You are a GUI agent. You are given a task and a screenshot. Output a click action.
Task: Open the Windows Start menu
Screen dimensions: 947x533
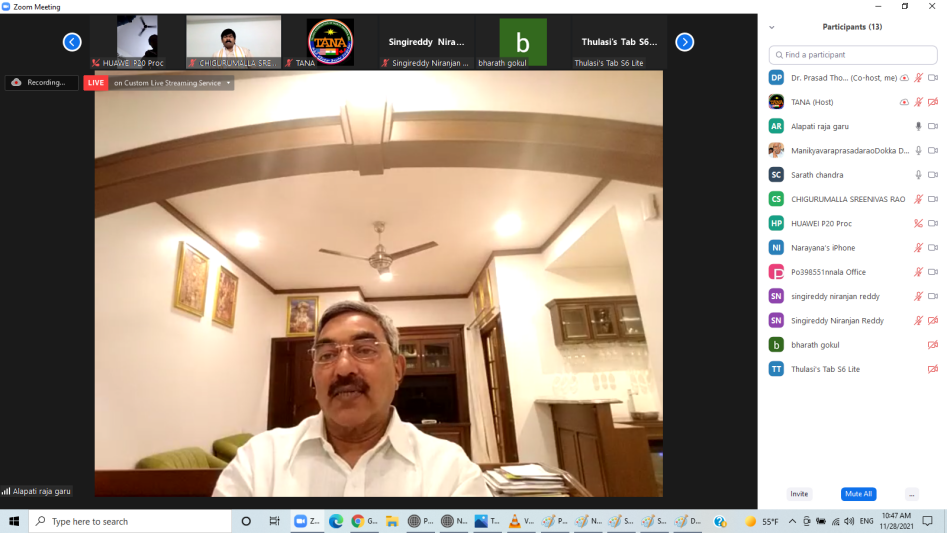click(14, 521)
